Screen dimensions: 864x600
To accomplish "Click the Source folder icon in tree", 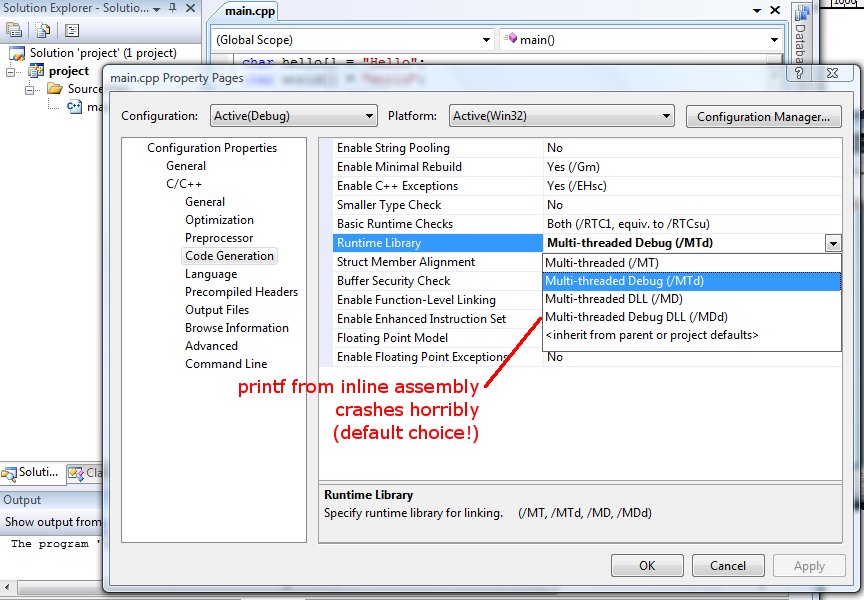I will [x=55, y=88].
